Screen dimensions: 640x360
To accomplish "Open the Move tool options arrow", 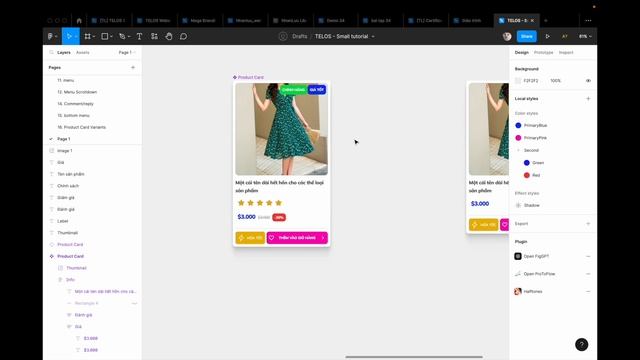I will click(76, 37).
